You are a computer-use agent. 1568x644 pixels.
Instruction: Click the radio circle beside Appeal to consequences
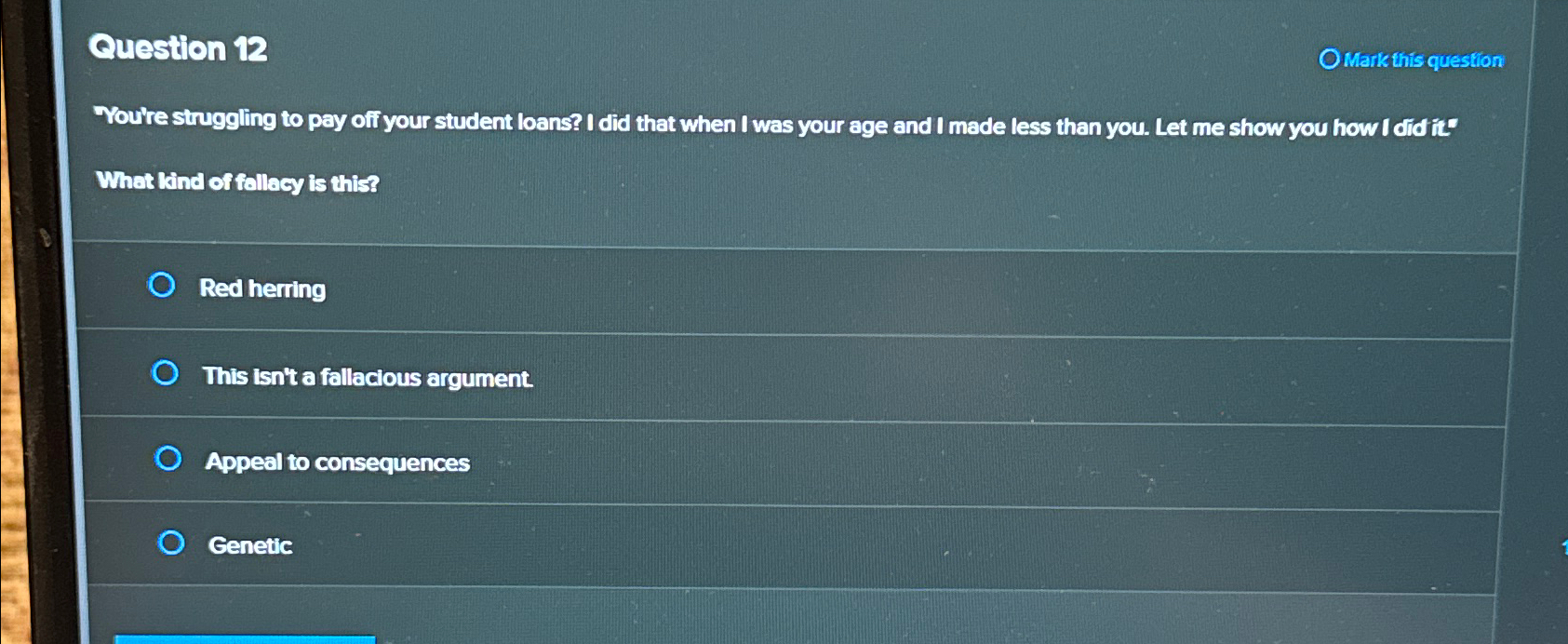click(x=168, y=459)
